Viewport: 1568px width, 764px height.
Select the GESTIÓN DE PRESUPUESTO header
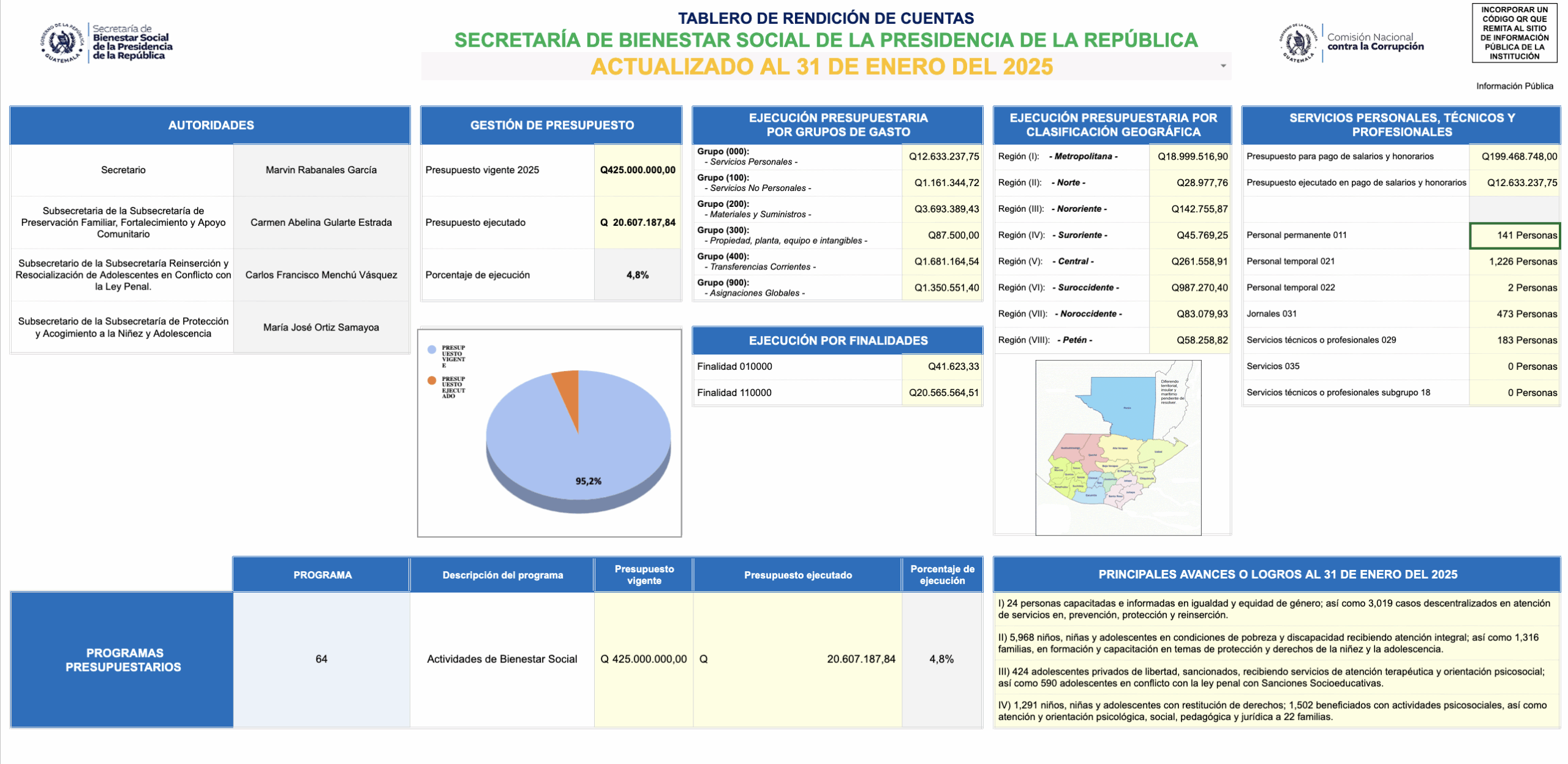(x=551, y=125)
